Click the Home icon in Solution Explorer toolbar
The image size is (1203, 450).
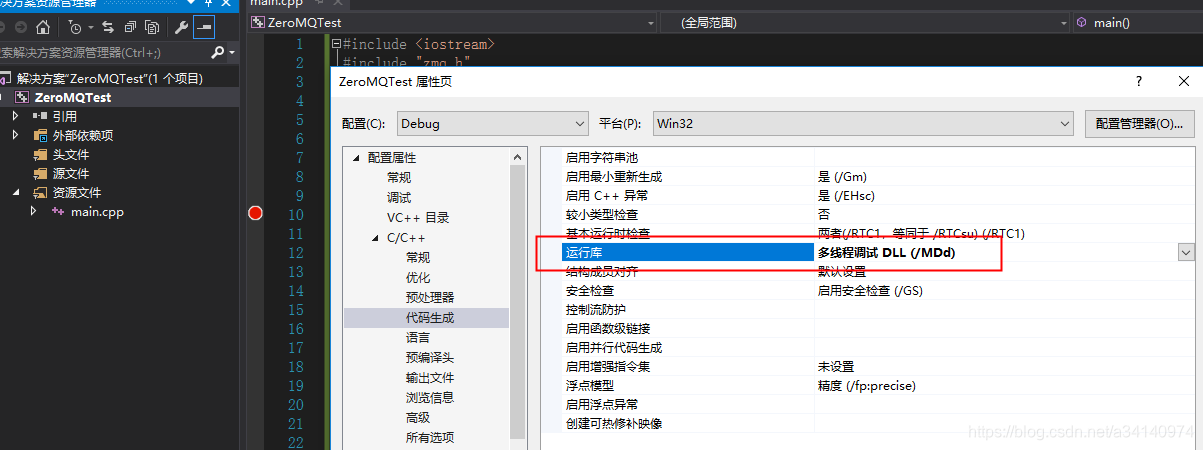click(x=43, y=27)
